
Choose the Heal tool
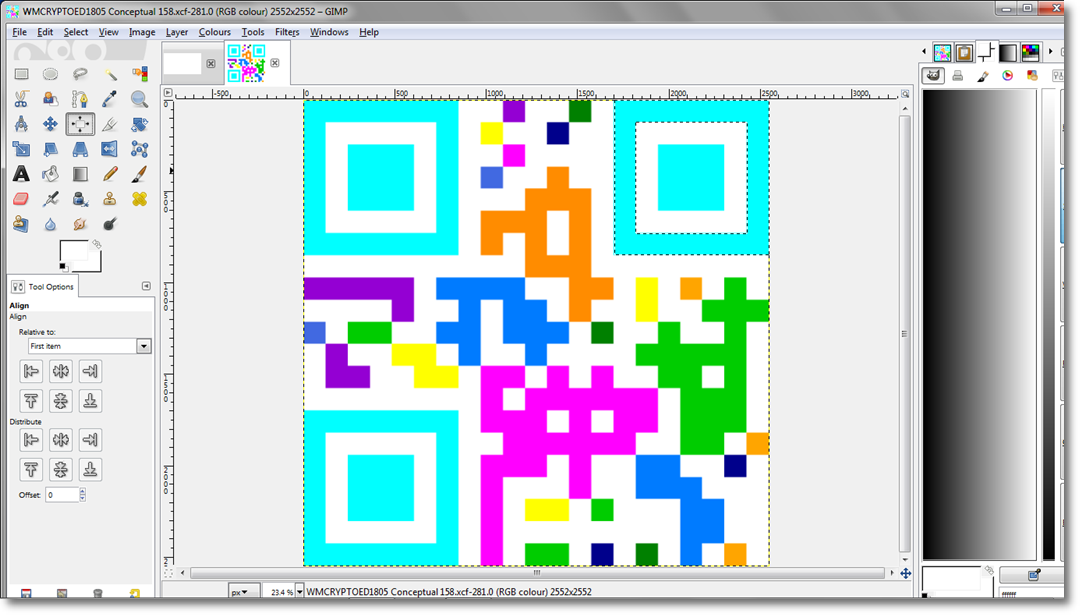(139, 199)
